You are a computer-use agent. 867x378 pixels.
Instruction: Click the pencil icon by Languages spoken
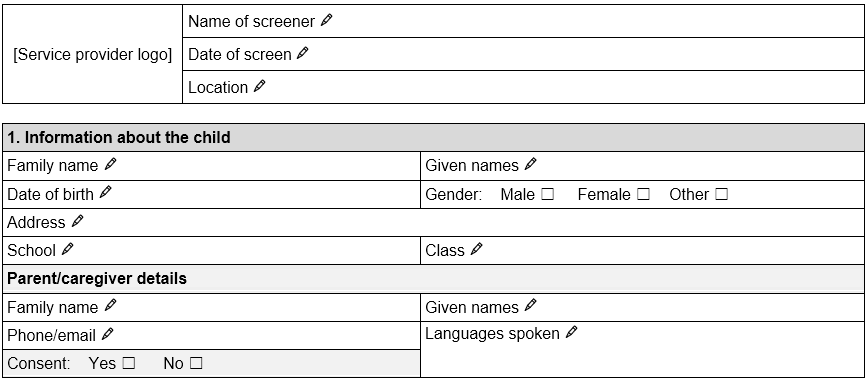pyautogui.click(x=572, y=332)
